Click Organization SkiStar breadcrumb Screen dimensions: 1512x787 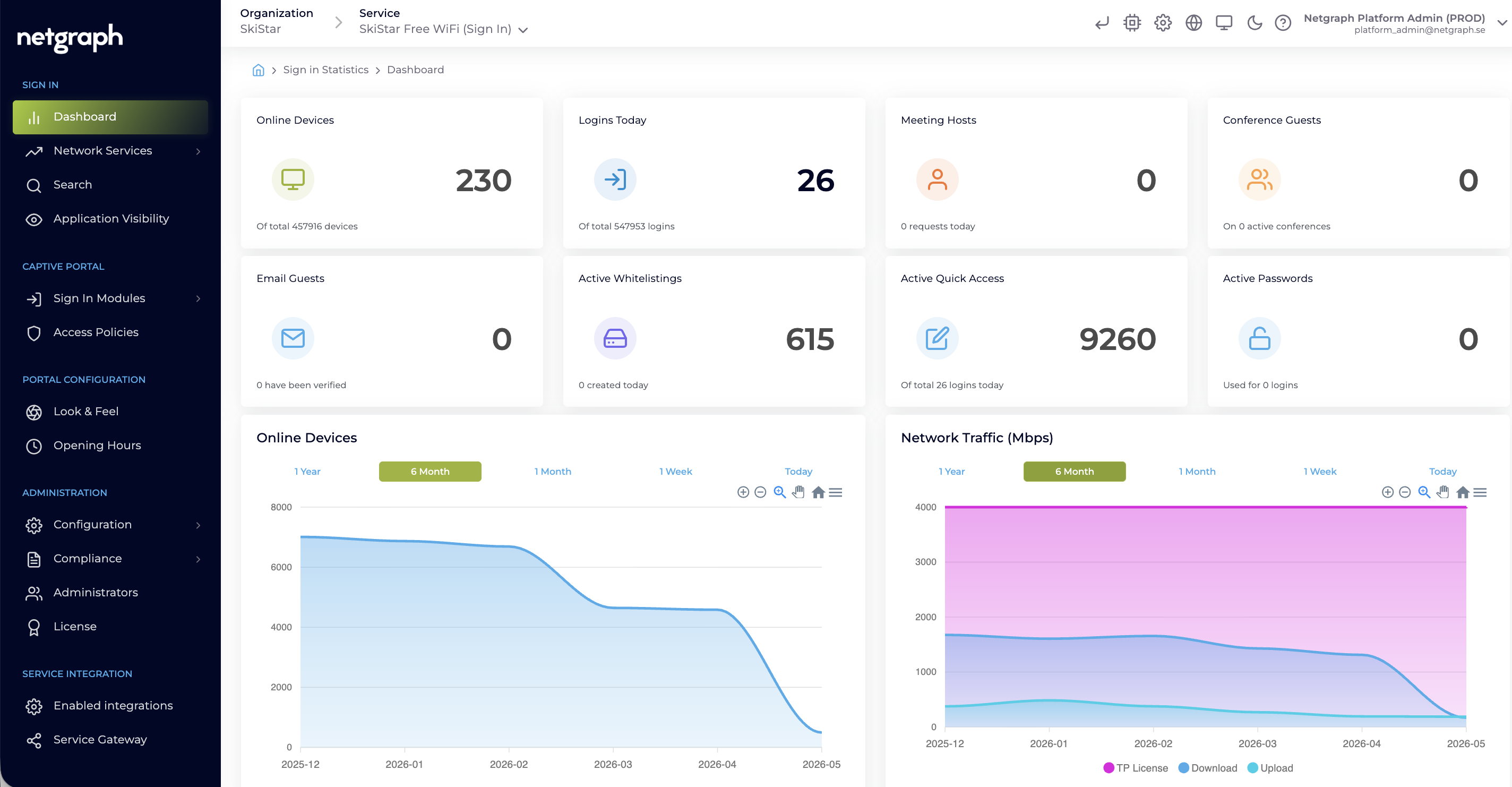(277, 21)
